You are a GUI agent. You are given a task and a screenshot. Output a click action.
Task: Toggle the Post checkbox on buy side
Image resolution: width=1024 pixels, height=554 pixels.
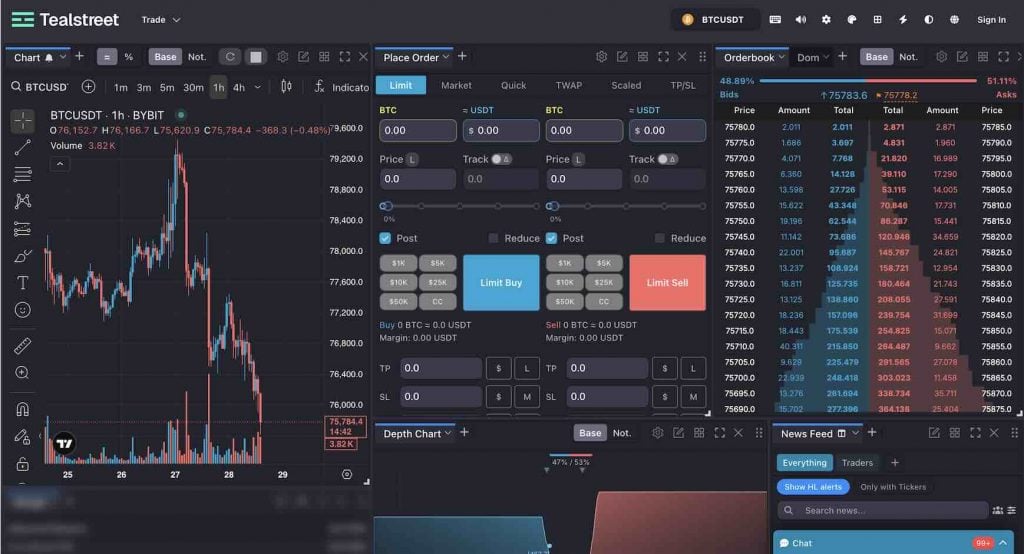(385, 238)
